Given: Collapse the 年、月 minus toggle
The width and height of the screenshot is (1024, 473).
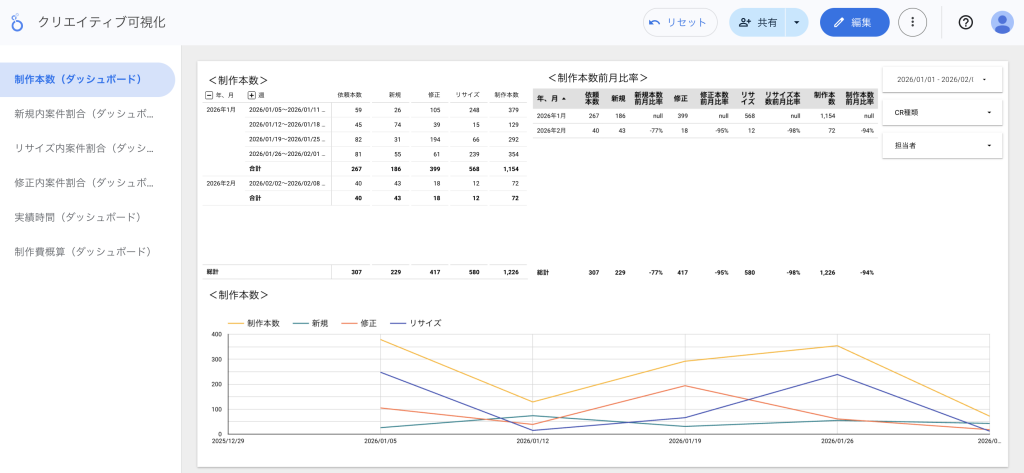Looking at the screenshot, I should point(208,95).
